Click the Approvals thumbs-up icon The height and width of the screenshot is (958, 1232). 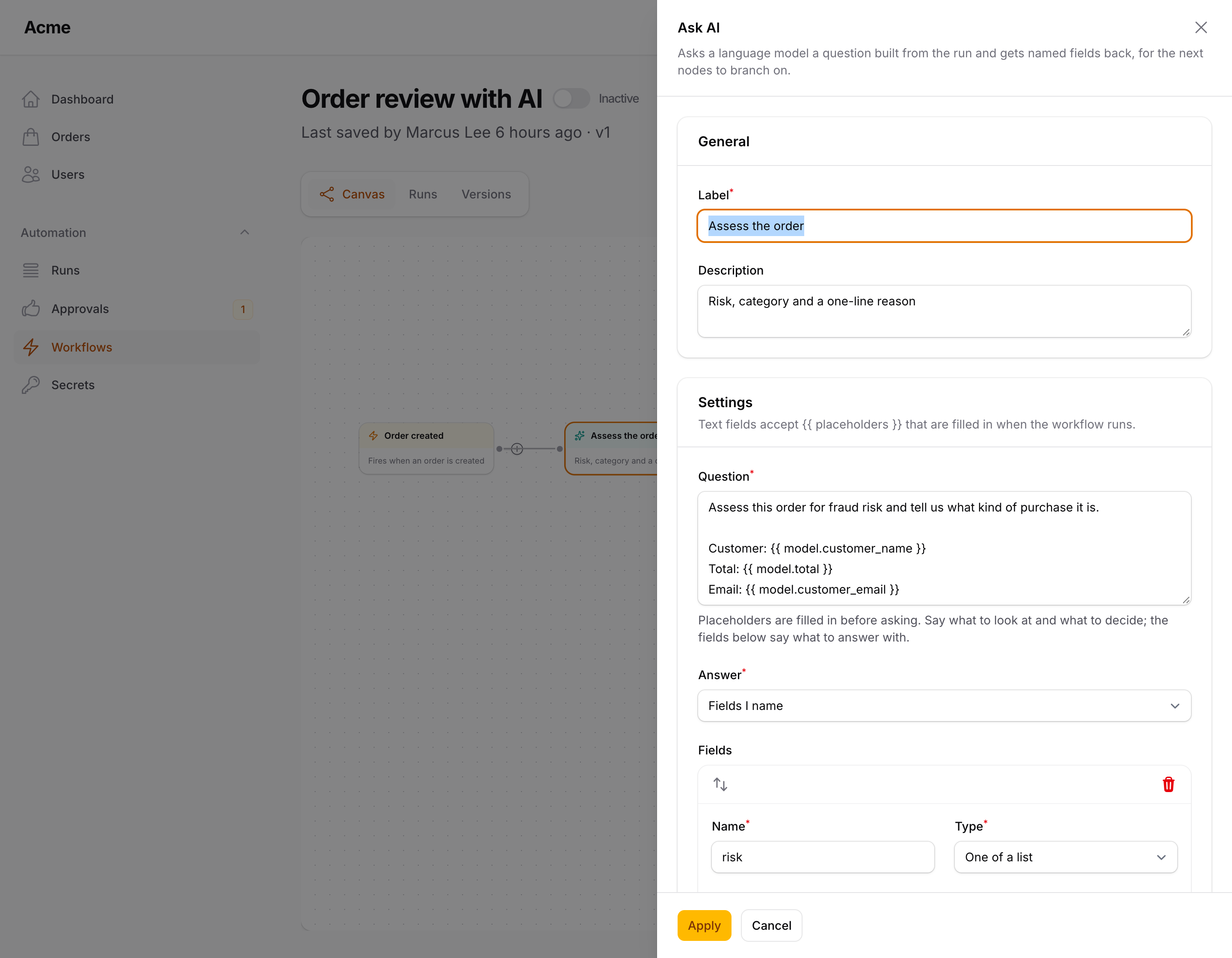31,309
